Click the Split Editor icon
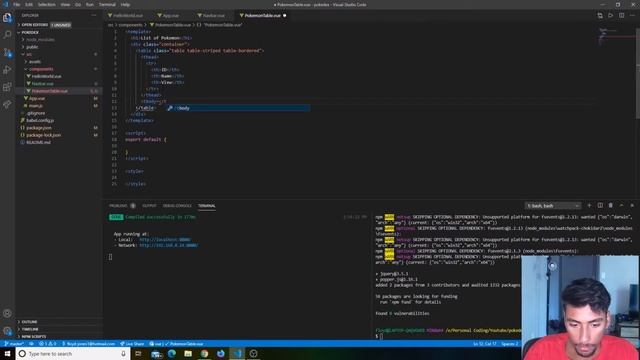Image resolution: width=640 pixels, height=360 pixels. (x=621, y=16)
